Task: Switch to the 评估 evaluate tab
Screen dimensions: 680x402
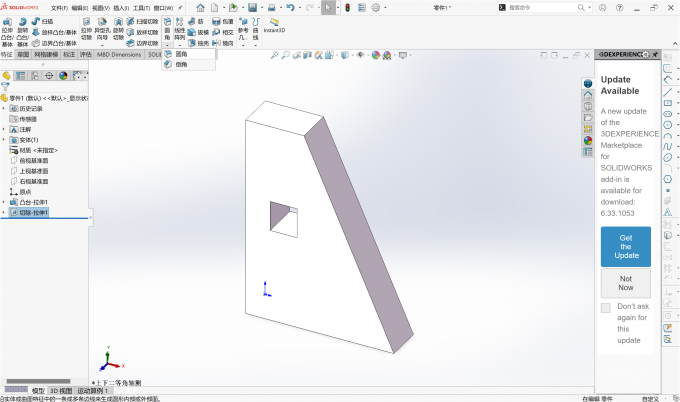Action: [x=86, y=54]
